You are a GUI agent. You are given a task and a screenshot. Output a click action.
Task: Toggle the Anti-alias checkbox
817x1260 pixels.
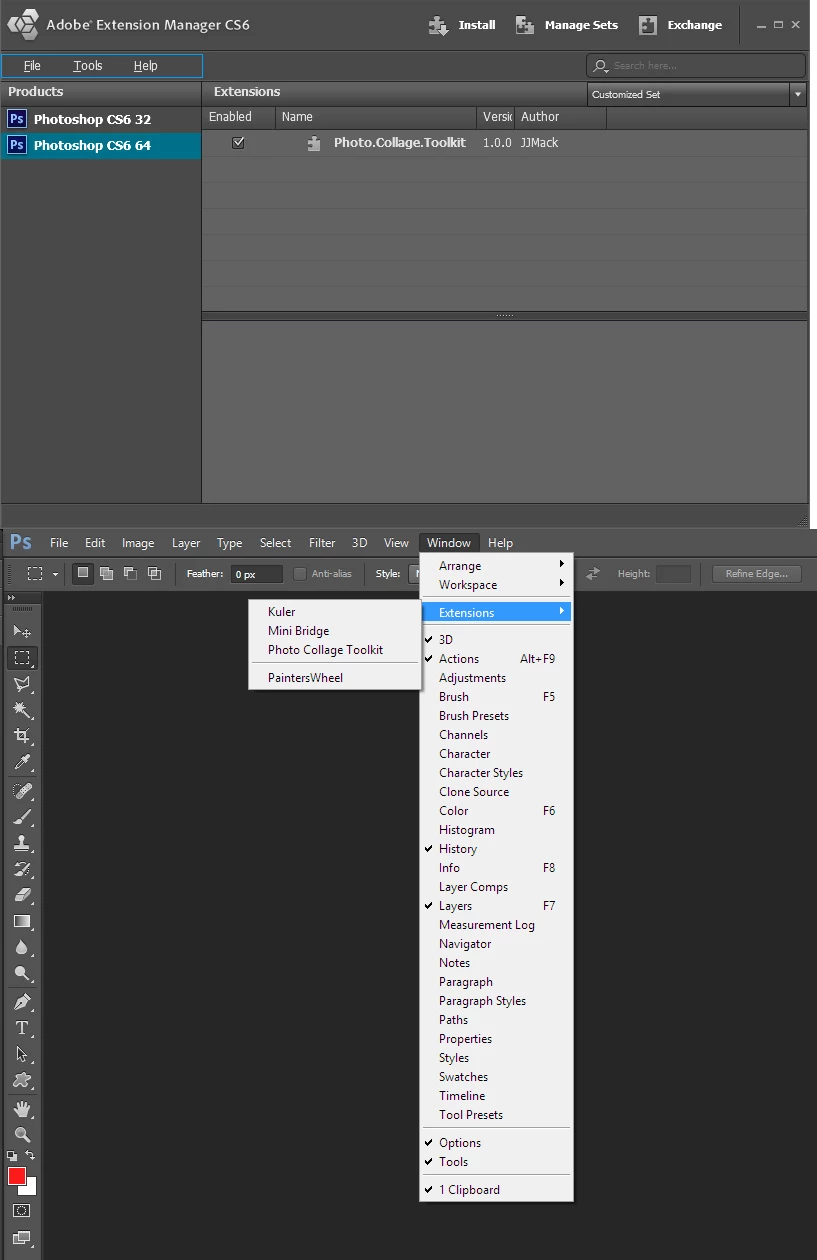(300, 574)
